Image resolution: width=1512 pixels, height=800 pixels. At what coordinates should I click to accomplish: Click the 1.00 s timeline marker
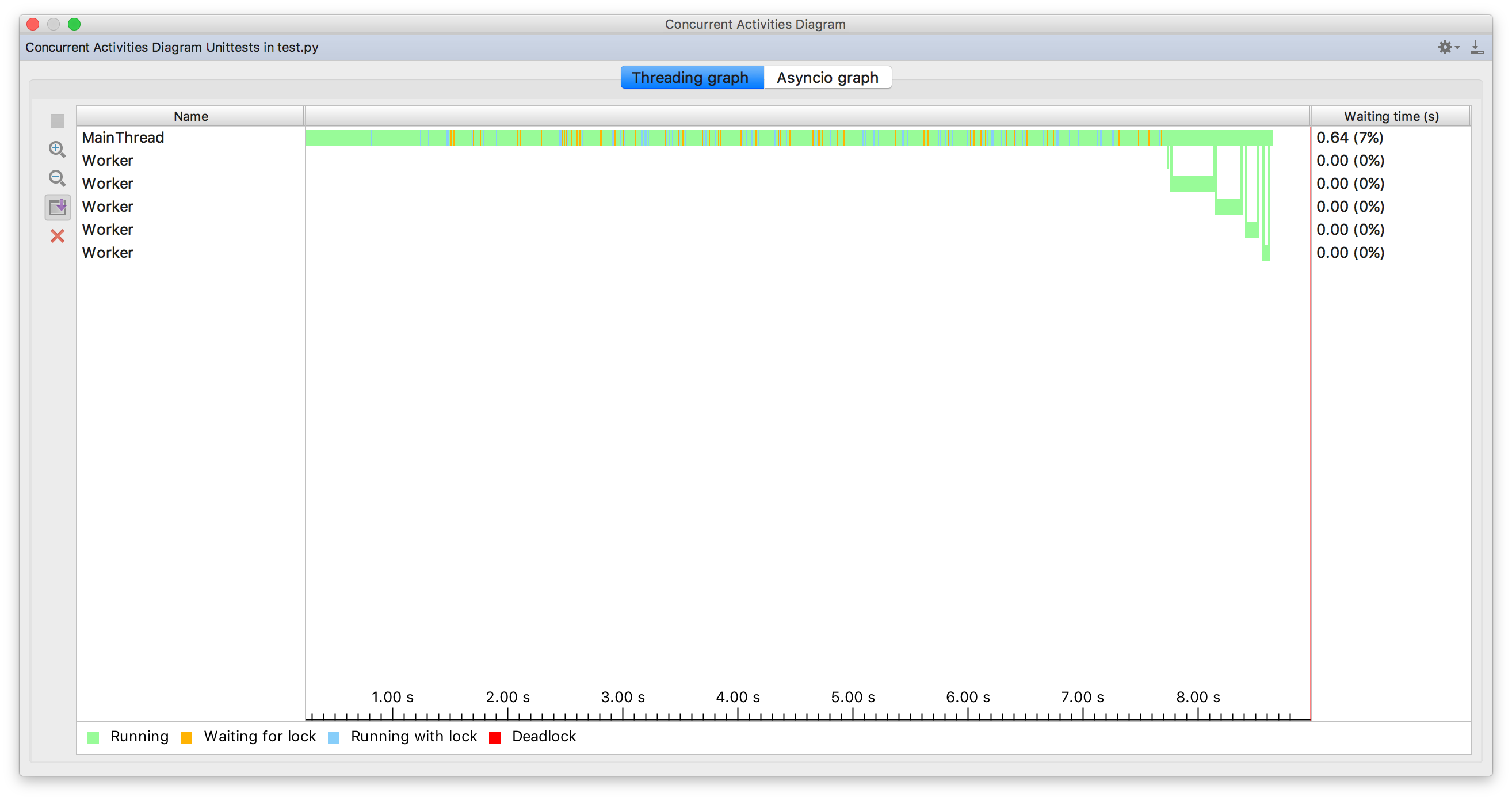pos(392,697)
